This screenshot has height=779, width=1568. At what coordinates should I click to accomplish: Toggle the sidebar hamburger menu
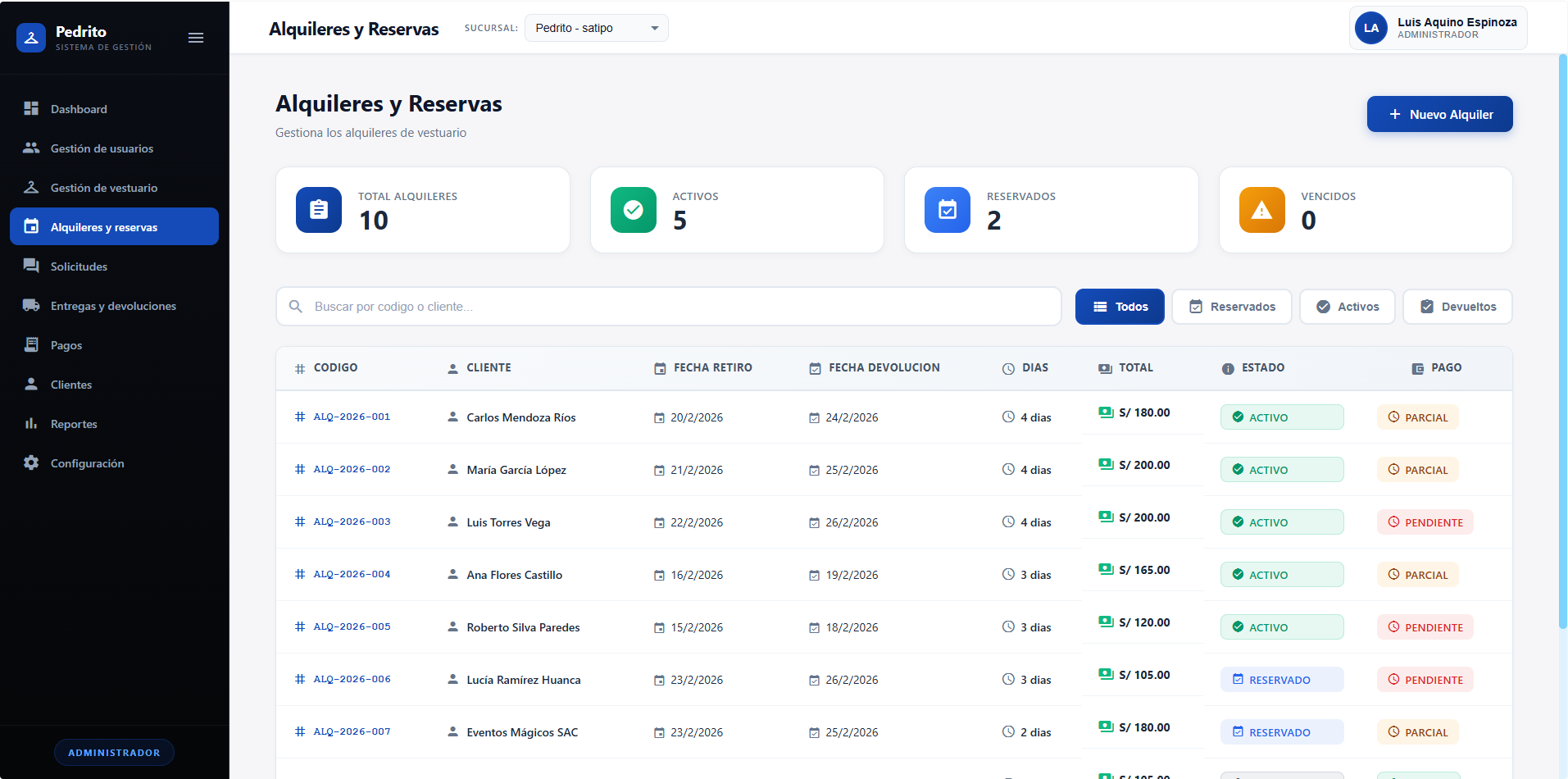196,38
